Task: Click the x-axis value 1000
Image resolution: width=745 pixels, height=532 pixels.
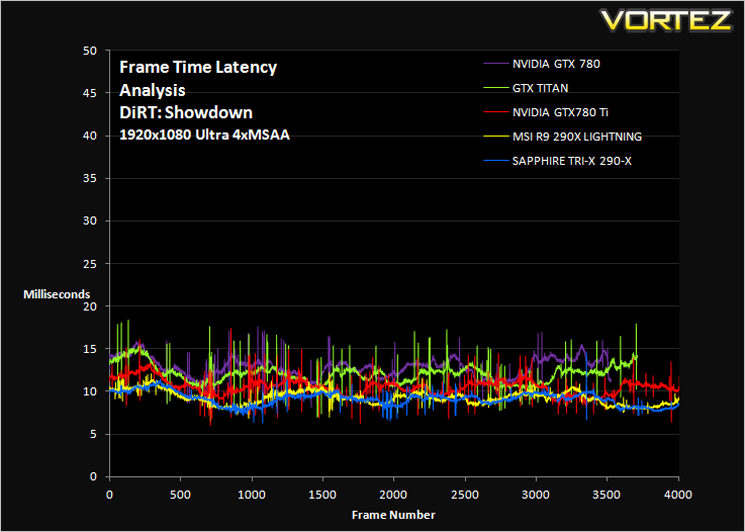Action: coord(251,495)
